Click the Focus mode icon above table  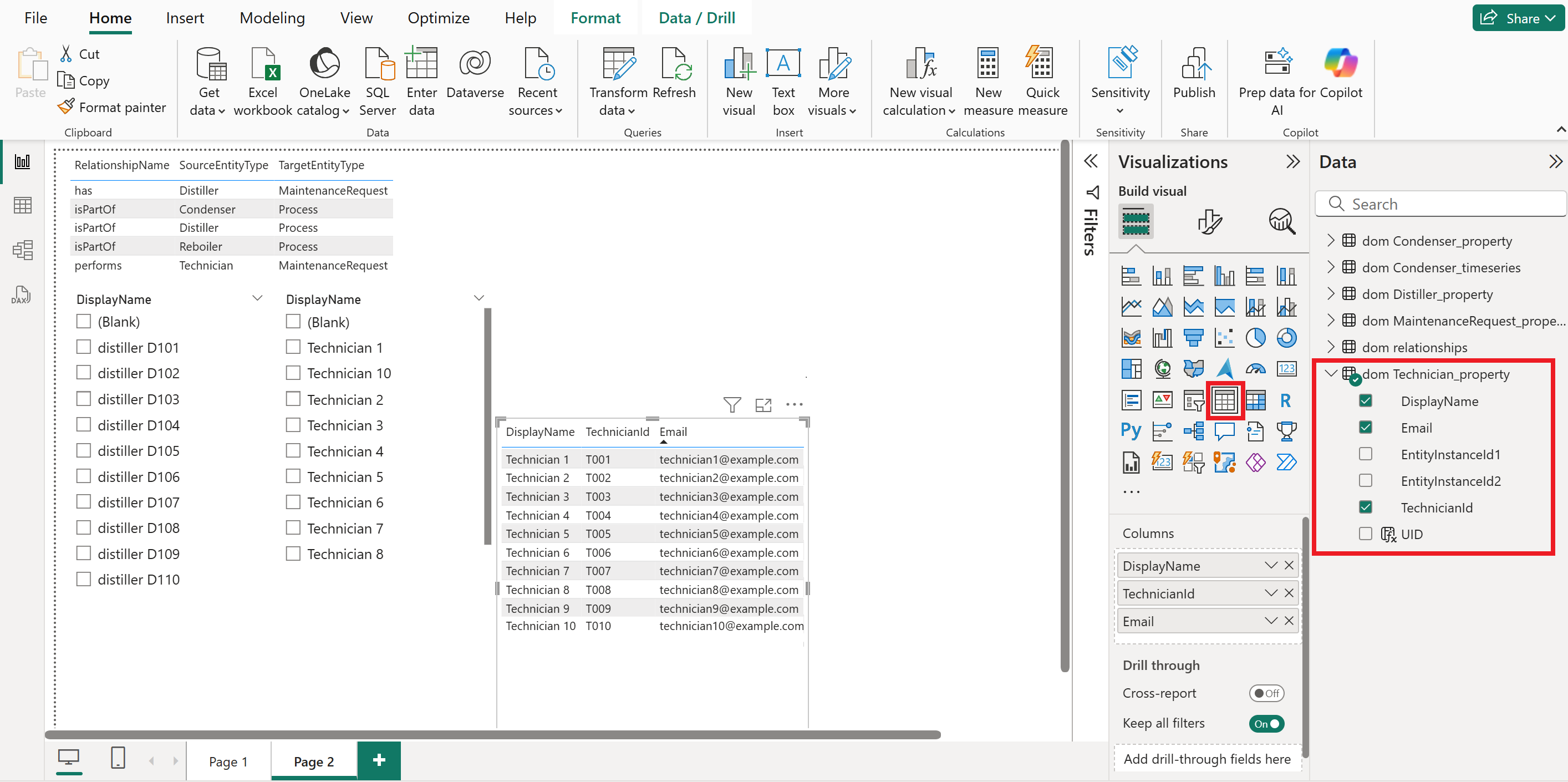(x=763, y=404)
